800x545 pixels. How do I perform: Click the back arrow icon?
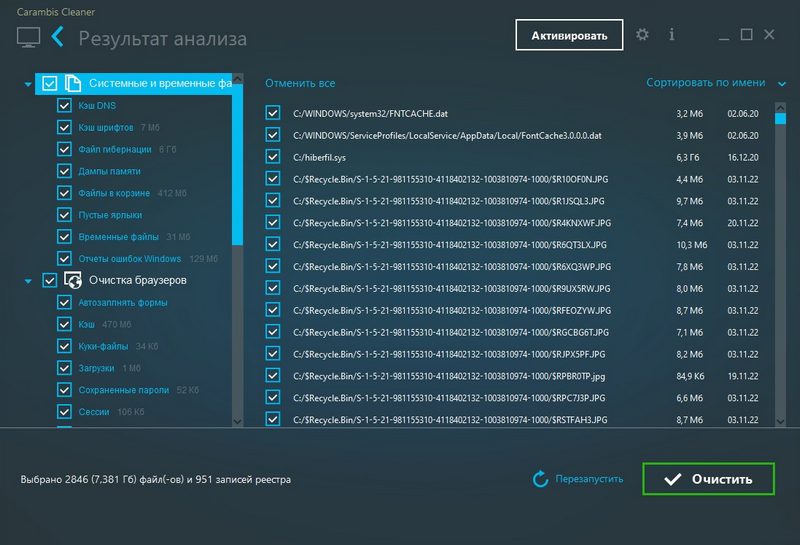click(58, 37)
